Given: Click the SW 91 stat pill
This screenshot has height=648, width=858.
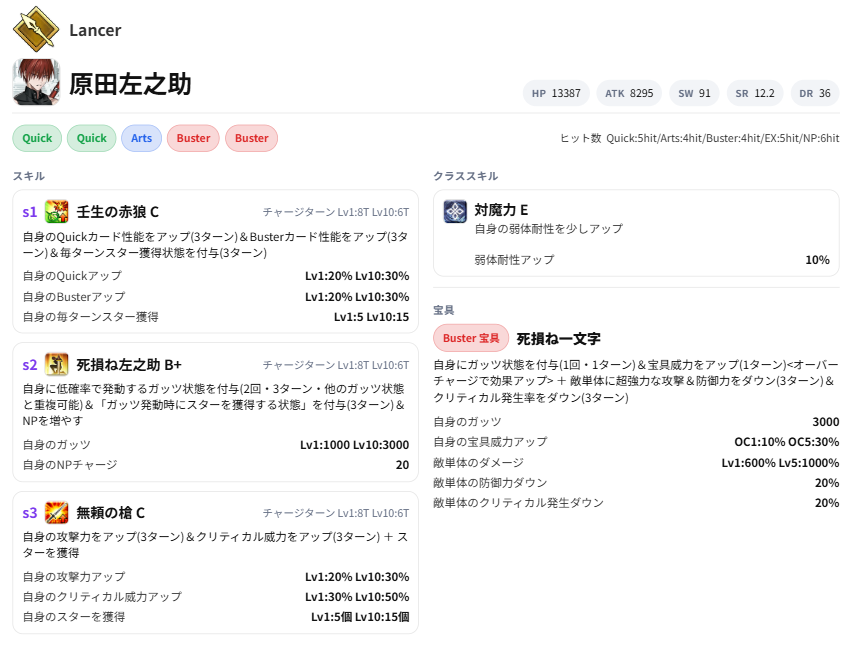Looking at the screenshot, I should coord(694,93).
